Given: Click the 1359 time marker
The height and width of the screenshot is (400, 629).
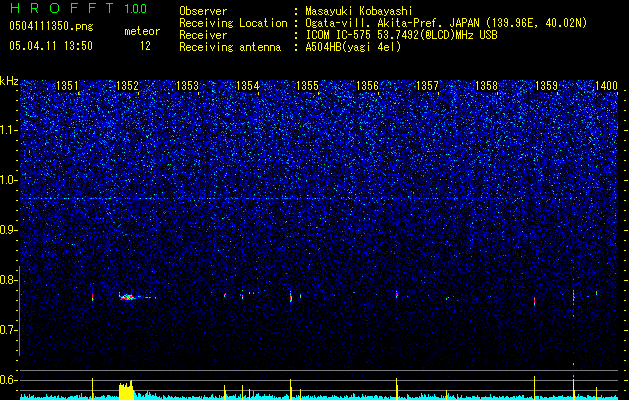Looking at the screenshot, I should 547,86.
